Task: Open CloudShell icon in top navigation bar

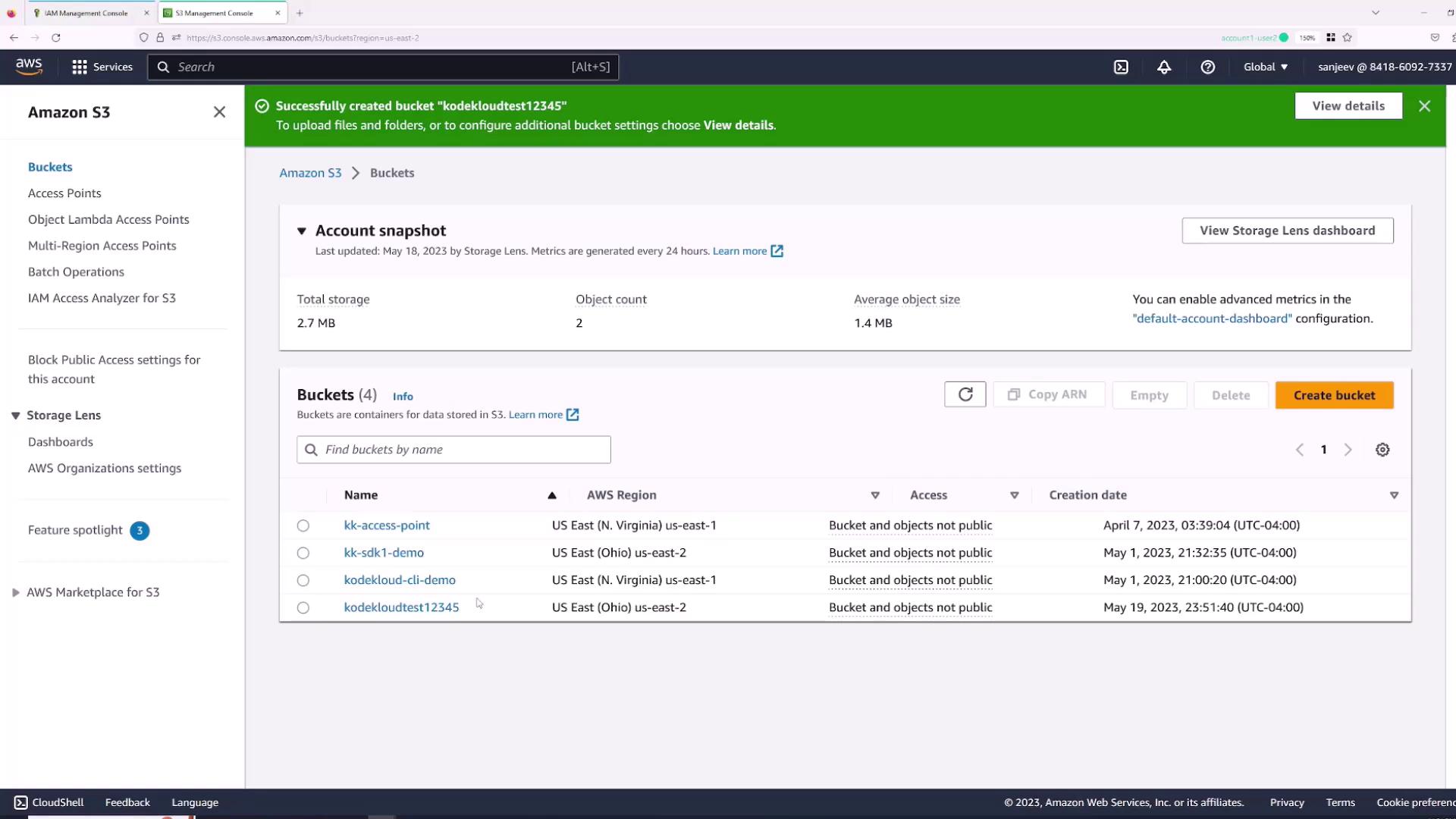Action: (x=1121, y=67)
